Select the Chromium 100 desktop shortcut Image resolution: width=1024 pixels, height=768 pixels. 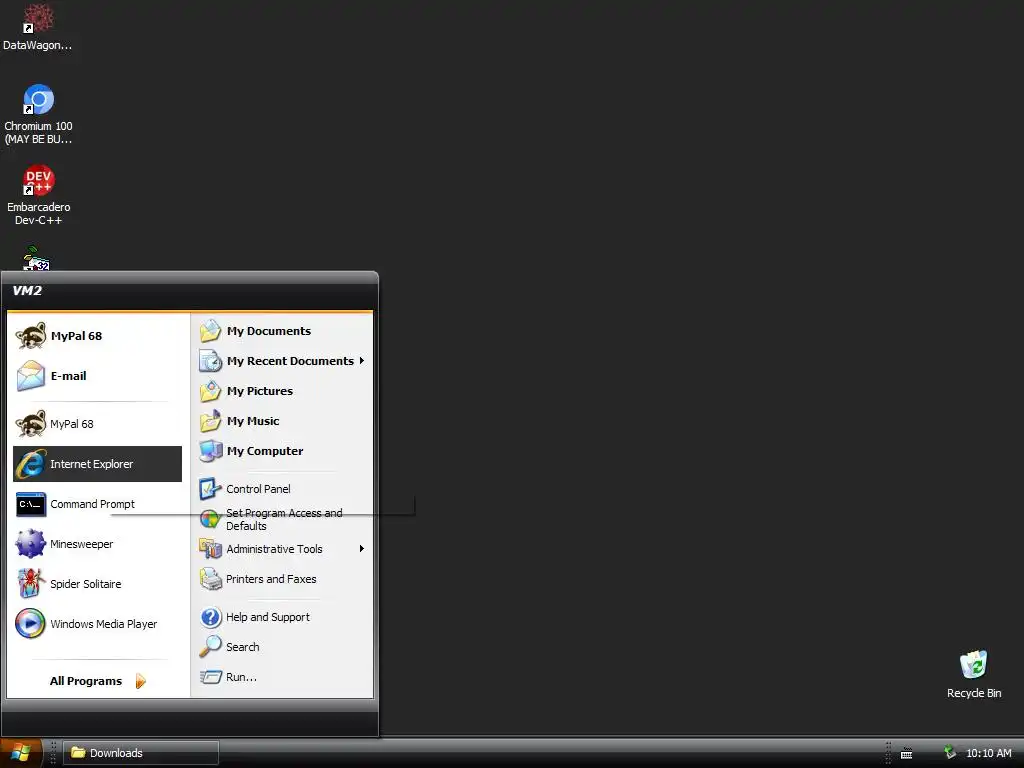(38, 114)
